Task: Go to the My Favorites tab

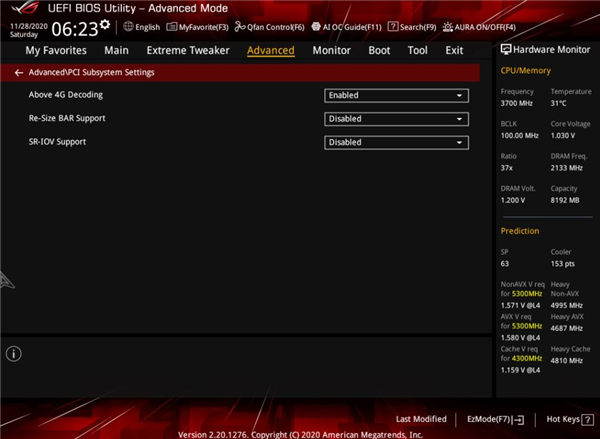Action: 56,50
